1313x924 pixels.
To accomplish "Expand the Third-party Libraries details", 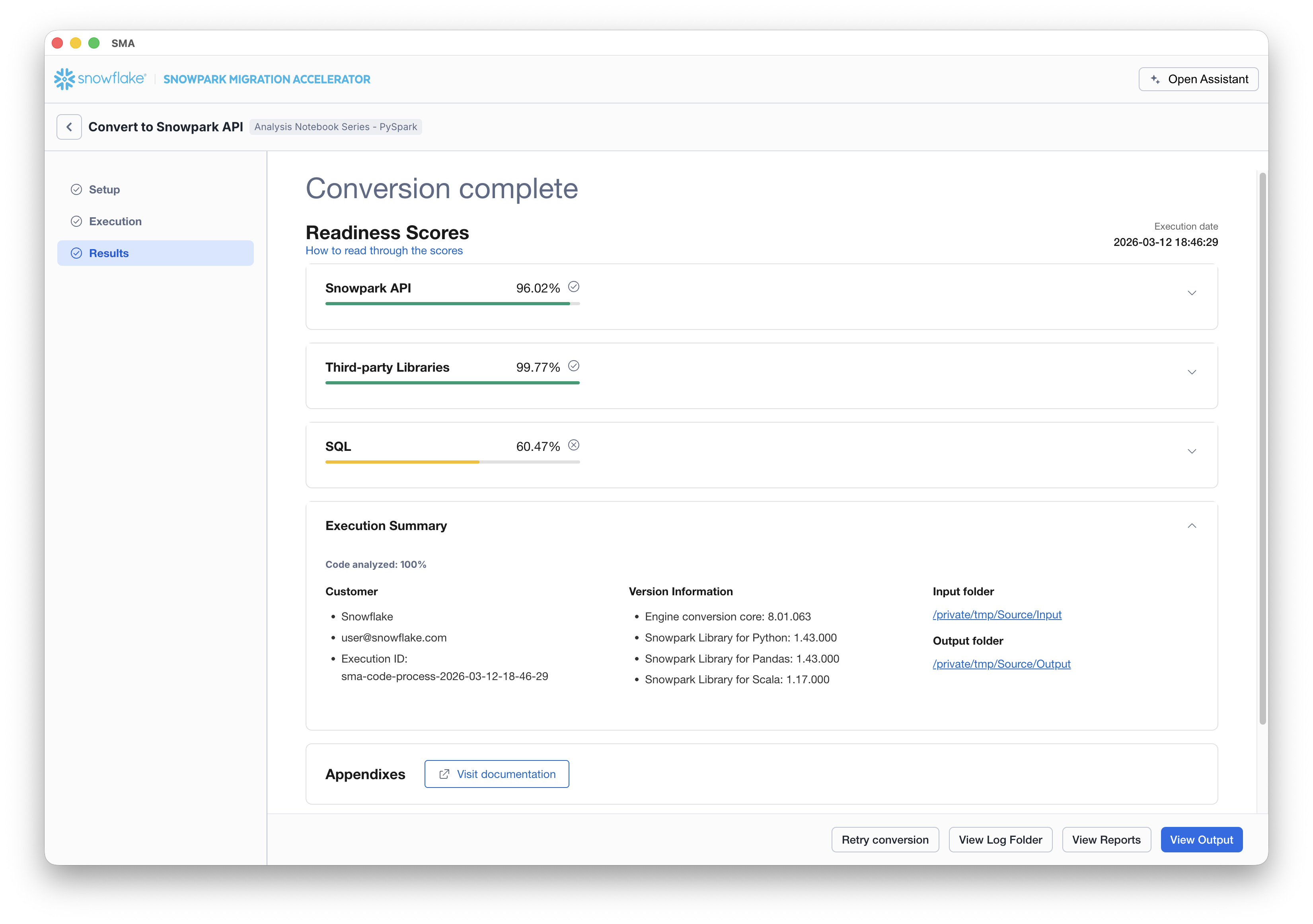I will pos(1192,372).
